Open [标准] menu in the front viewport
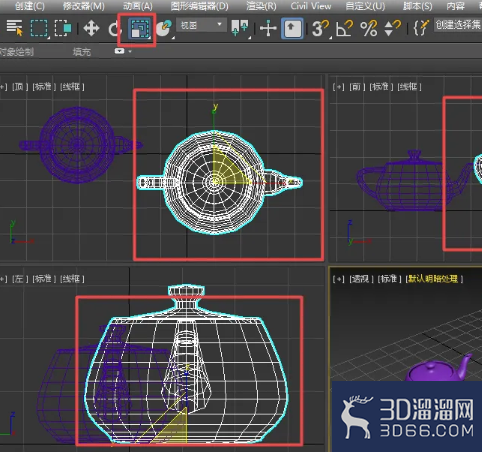The height and width of the screenshot is (452, 482). (381, 87)
